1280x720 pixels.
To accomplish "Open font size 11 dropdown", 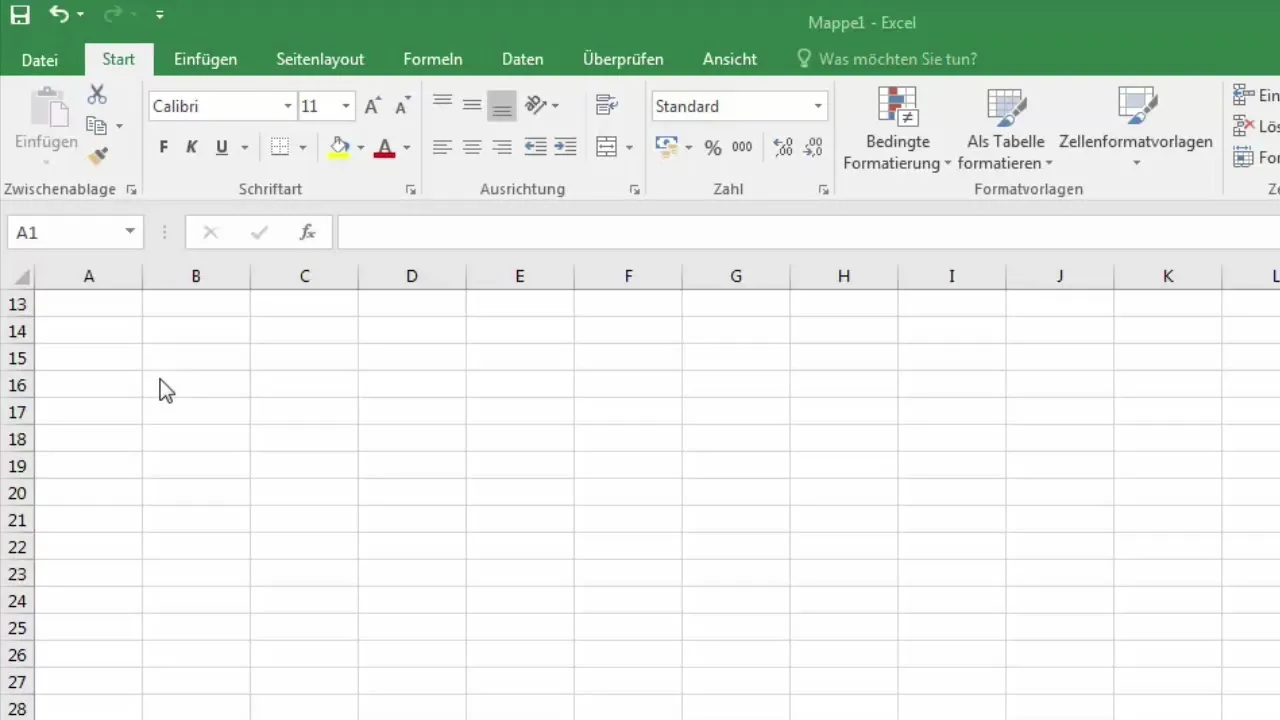I will [346, 106].
